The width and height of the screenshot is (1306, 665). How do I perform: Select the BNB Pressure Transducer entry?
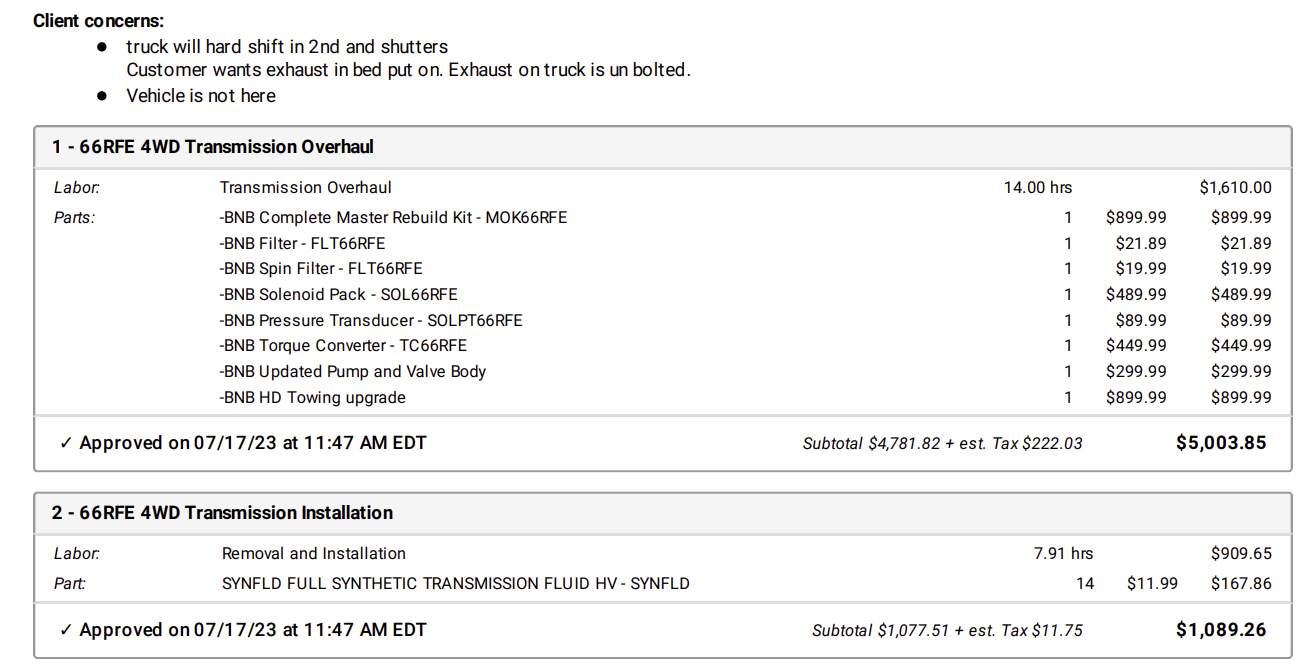tap(371, 320)
